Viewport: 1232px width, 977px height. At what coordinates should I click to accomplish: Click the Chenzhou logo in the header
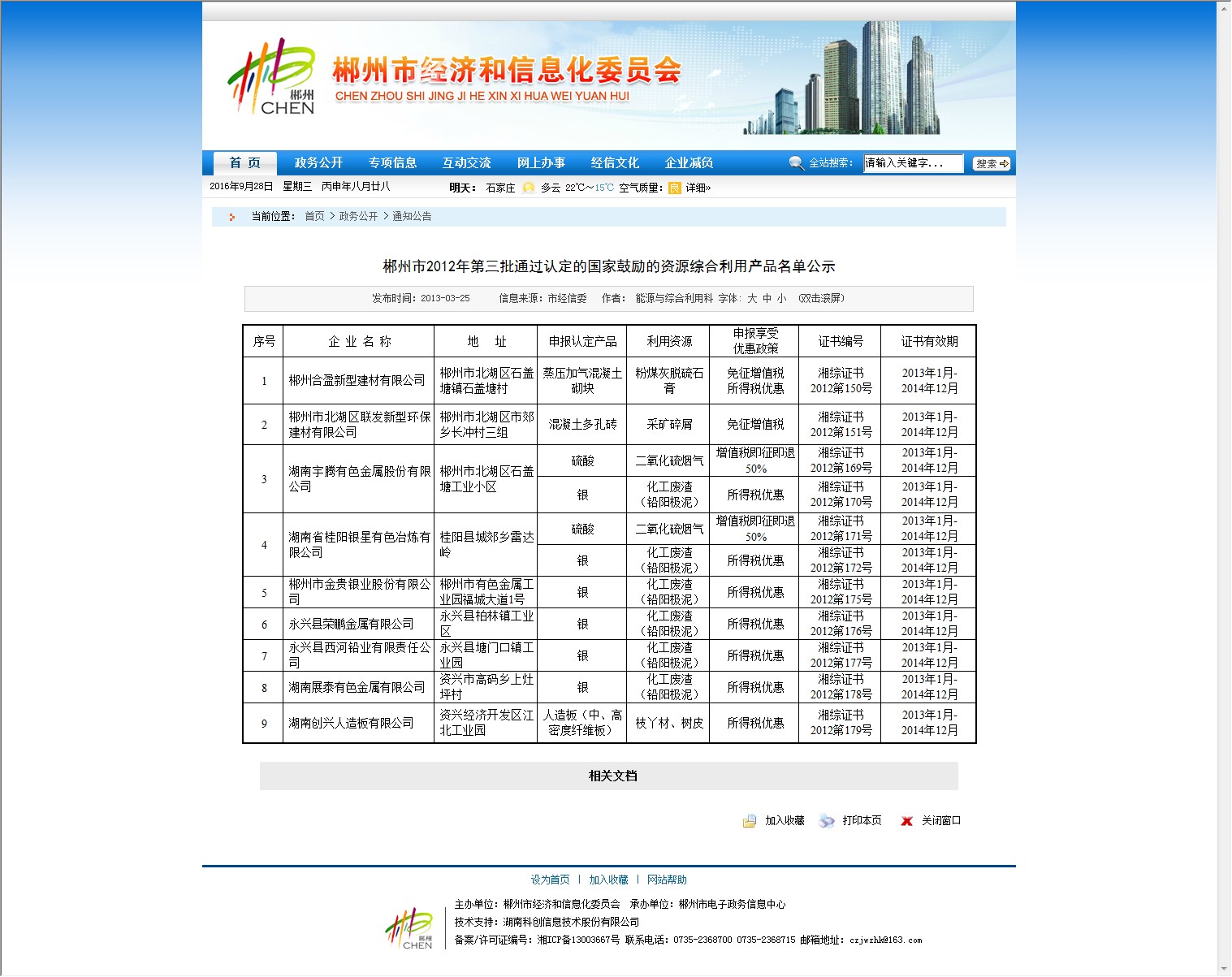coord(271,76)
